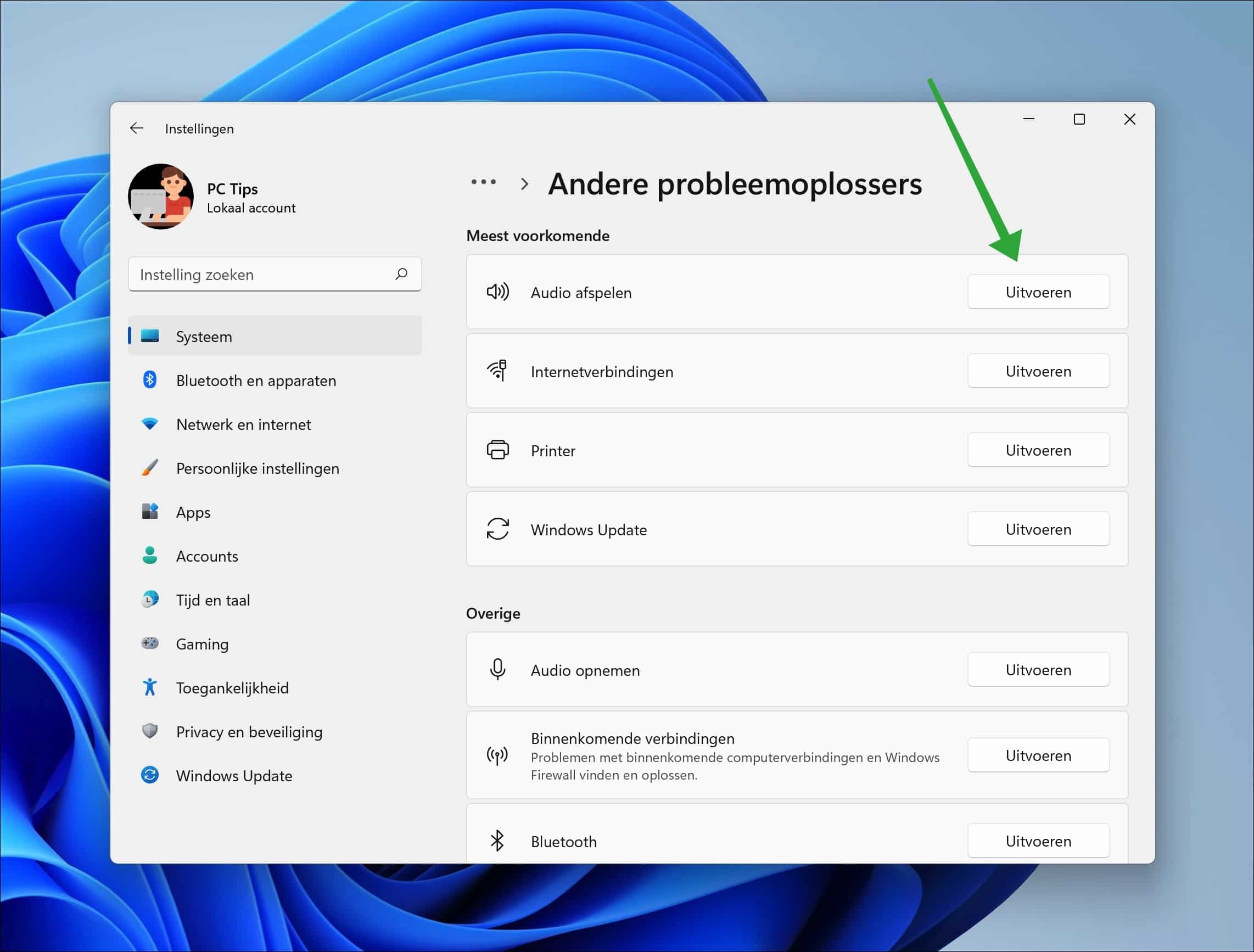Screen dimensions: 1254x952
Task: Run the Audio opnemen troubleshooter
Action: coord(1038,670)
